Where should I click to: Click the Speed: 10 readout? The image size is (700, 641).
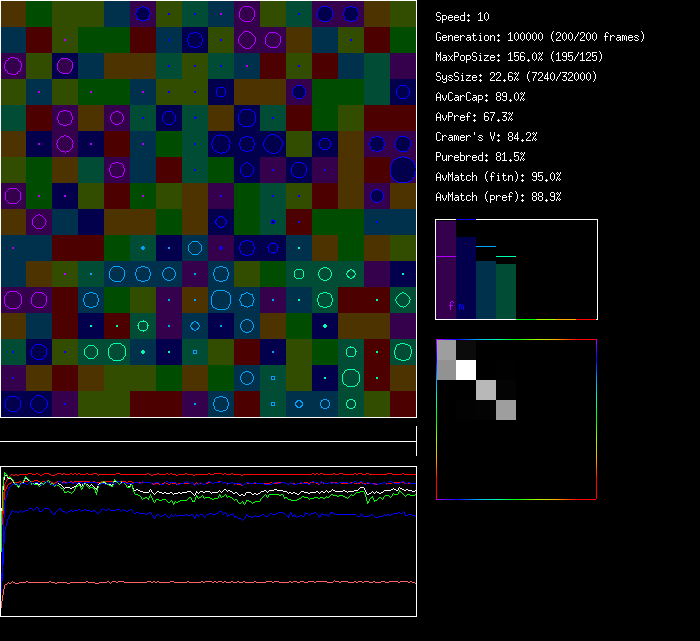coord(462,17)
